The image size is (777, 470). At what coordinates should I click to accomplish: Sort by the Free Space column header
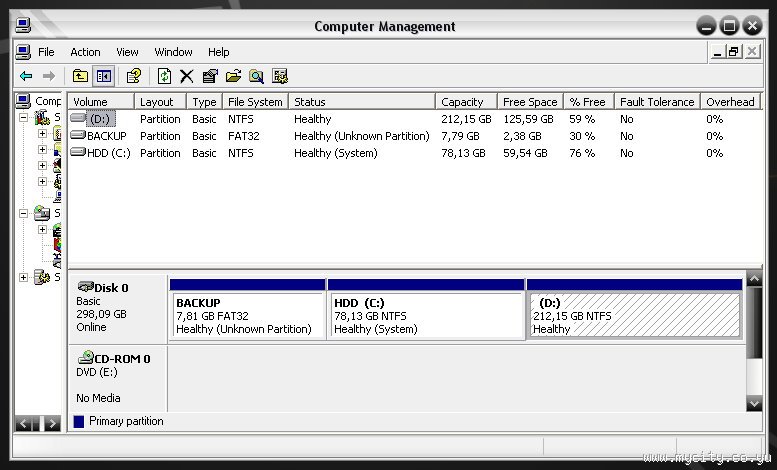coord(530,102)
